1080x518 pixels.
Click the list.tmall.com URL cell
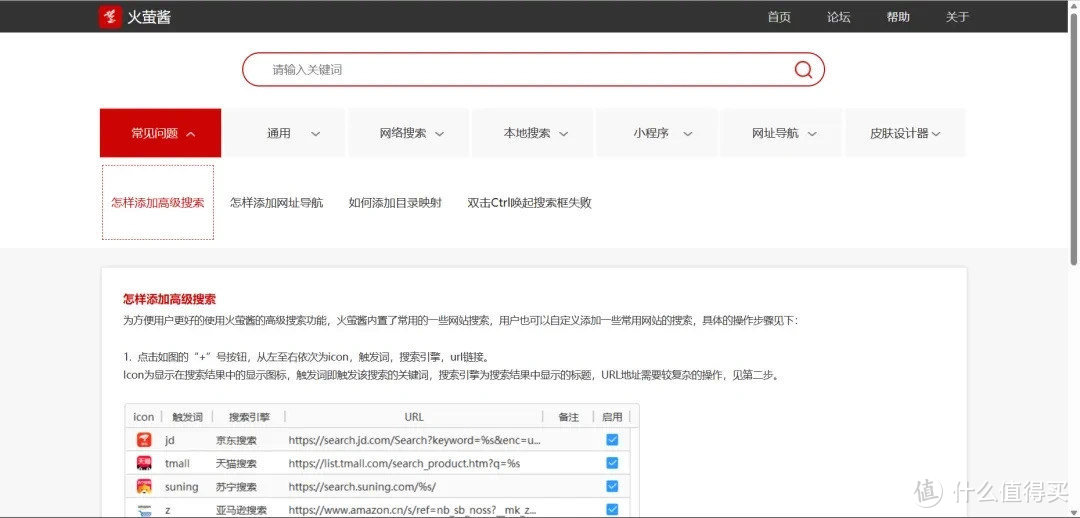coord(404,464)
